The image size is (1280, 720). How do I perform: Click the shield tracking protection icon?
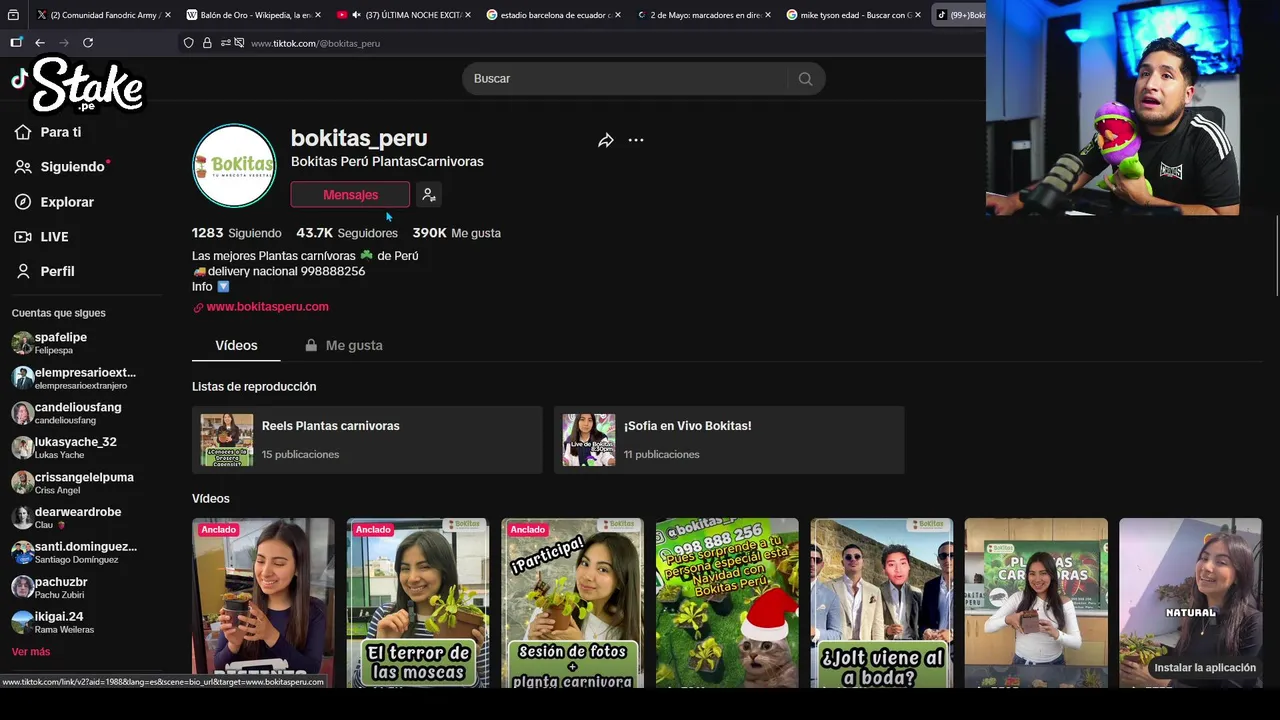[x=188, y=43]
